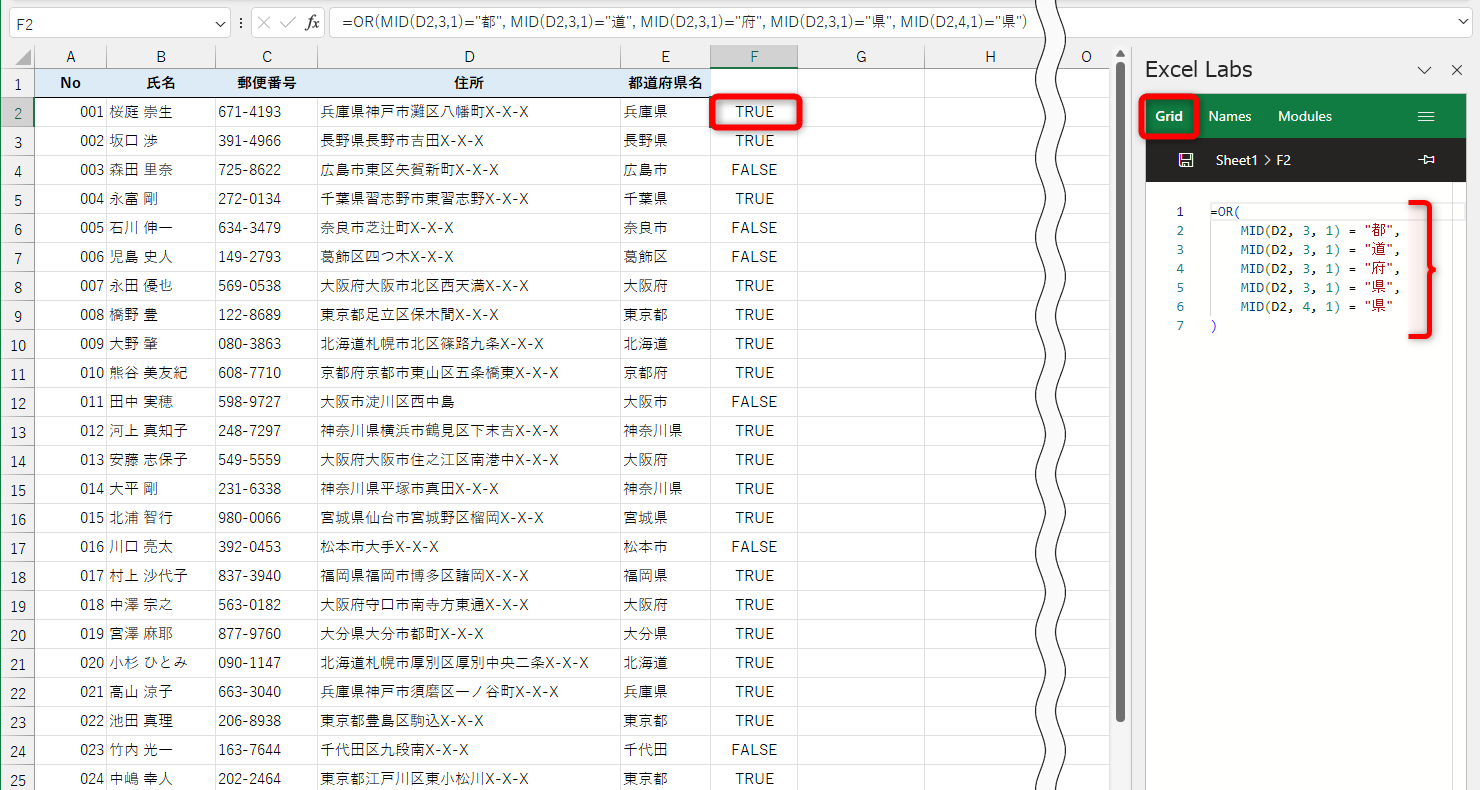Image resolution: width=1480 pixels, height=790 pixels.
Task: Open the Insert Function (fx) dialog
Action: (313, 22)
